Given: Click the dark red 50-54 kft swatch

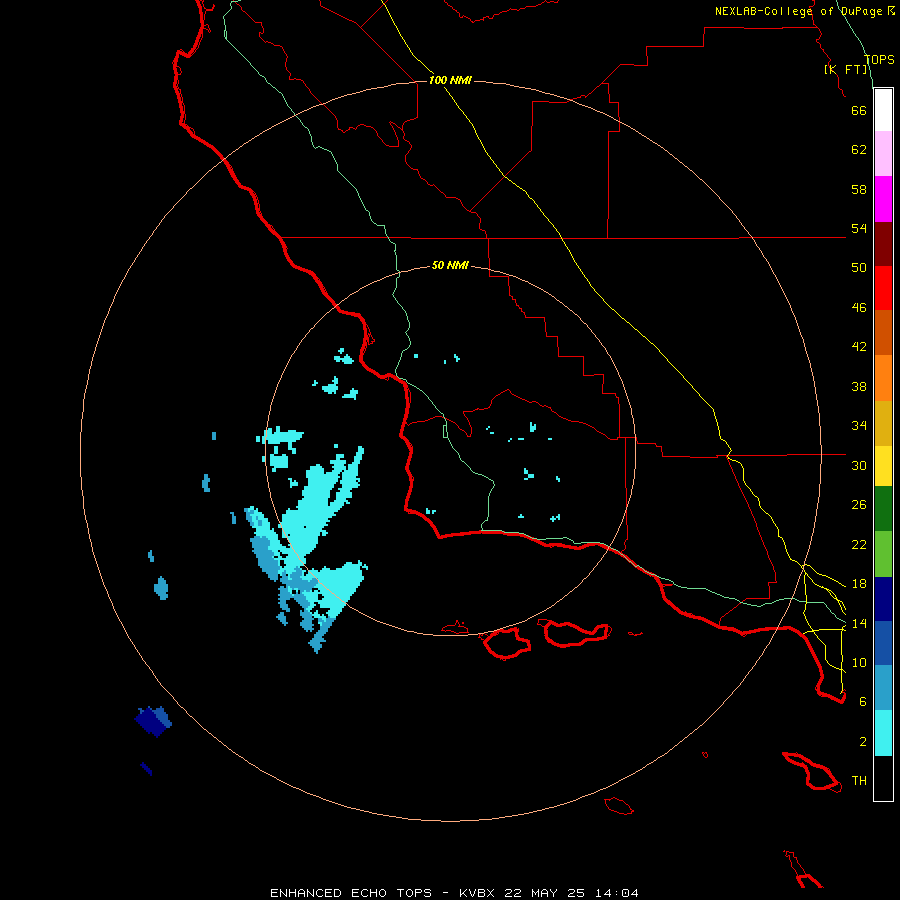Looking at the screenshot, I should [x=883, y=244].
